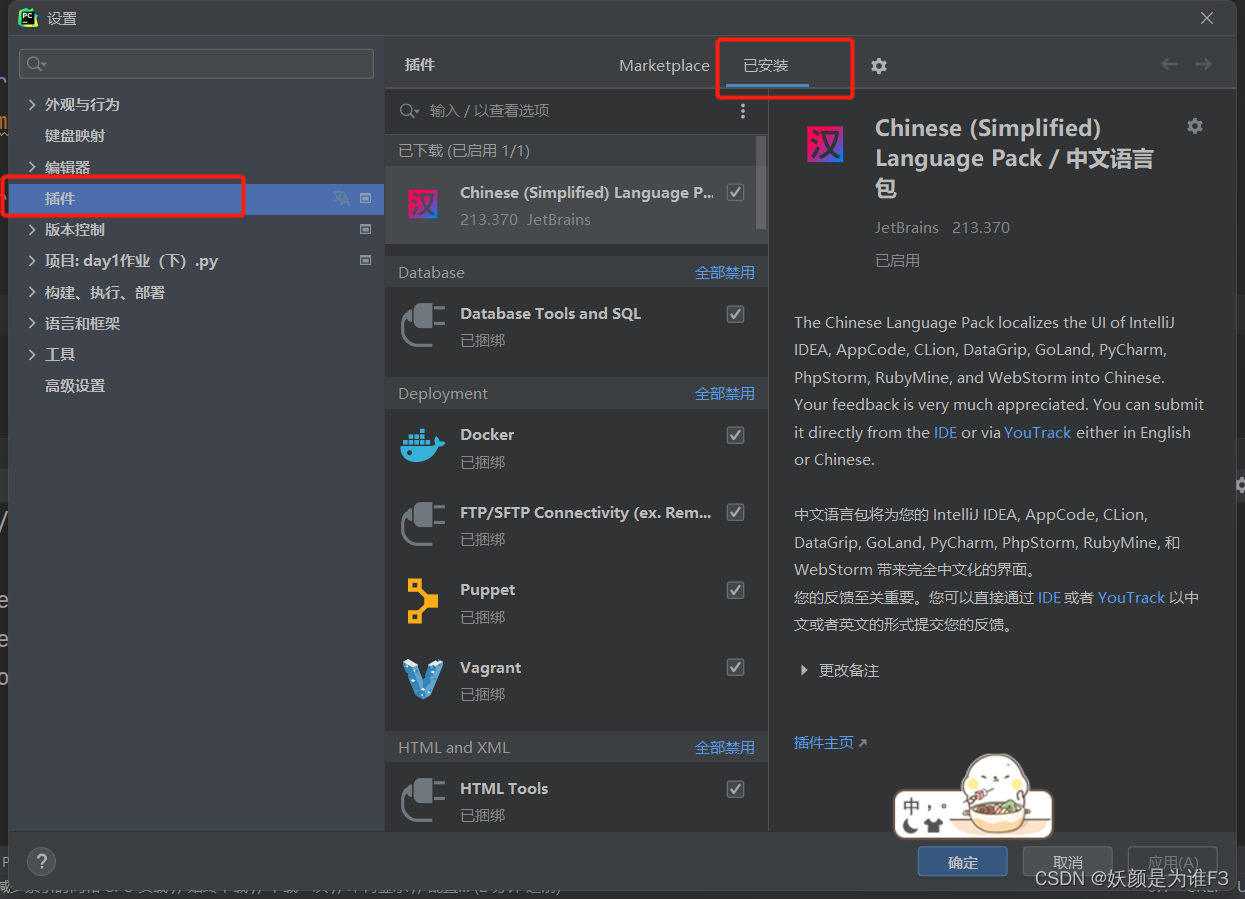Viewport: 1245px width, 899px height.
Task: Click the Vagrant plugin icon
Action: [422, 679]
